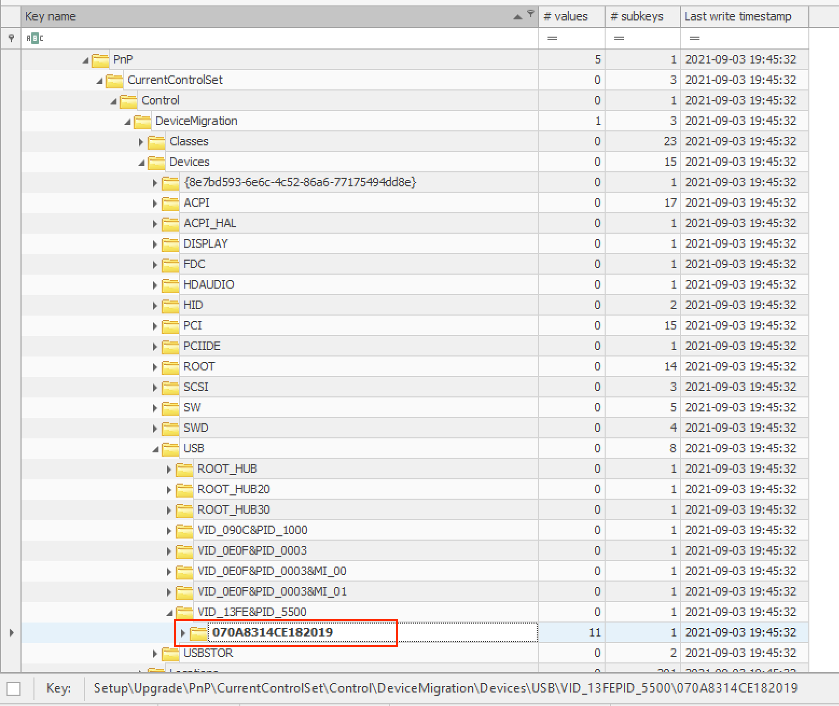839x706 pixels.
Task: Click the filter icon in Key name header
Action: pyautogui.click(x=530, y=13)
